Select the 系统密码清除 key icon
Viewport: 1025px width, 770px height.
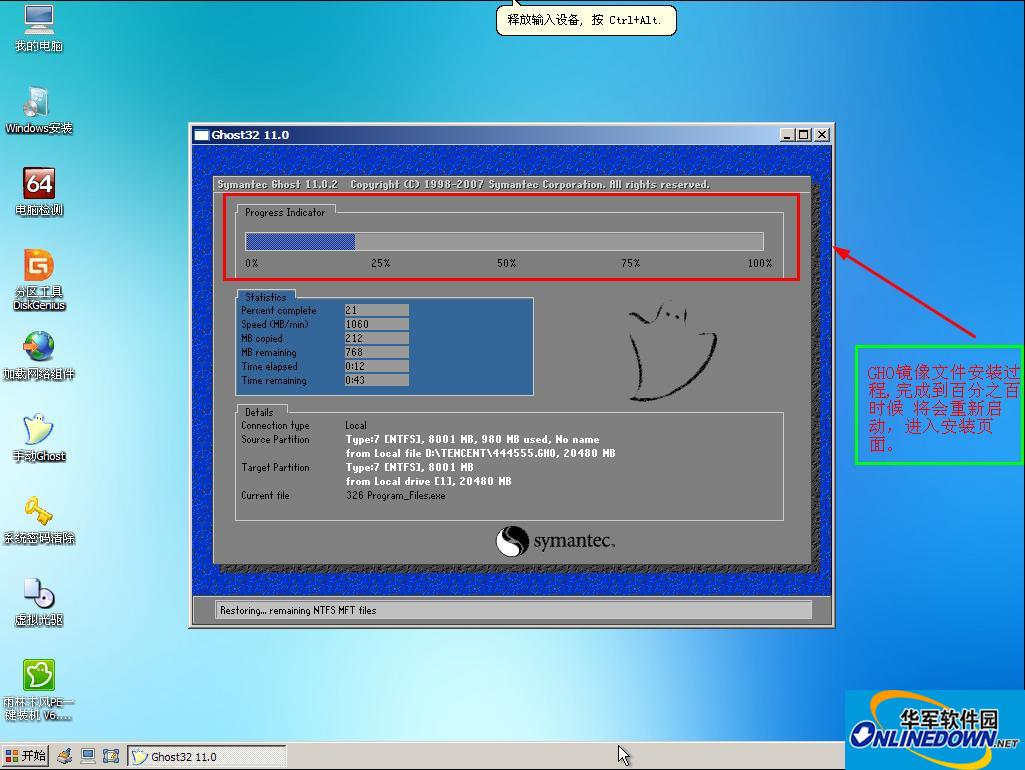pyautogui.click(x=39, y=520)
